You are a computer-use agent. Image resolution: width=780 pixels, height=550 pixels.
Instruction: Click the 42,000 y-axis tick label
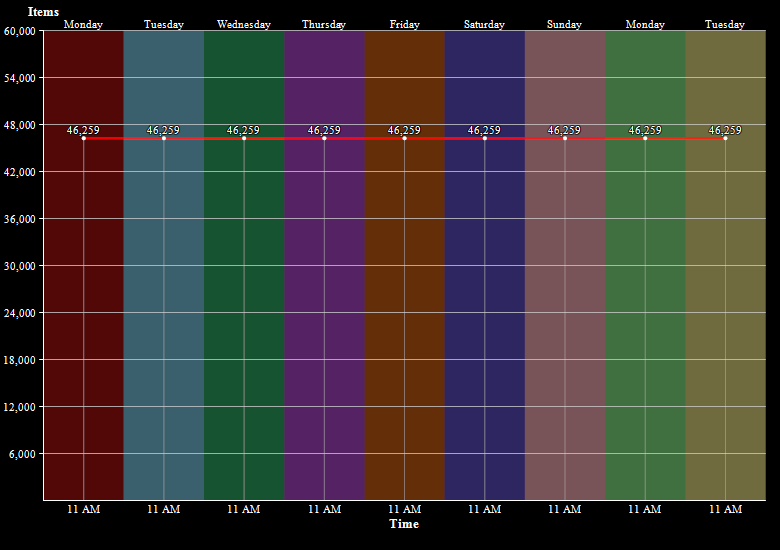[20, 172]
